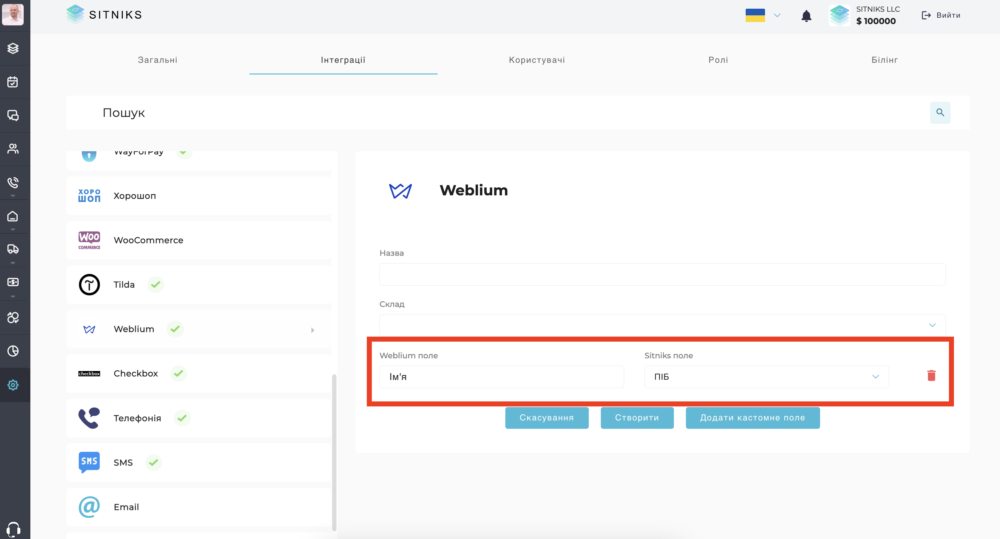The width and height of the screenshot is (1000, 539).
Task: Click the SMS speech bubble icon
Action: [x=89, y=462]
